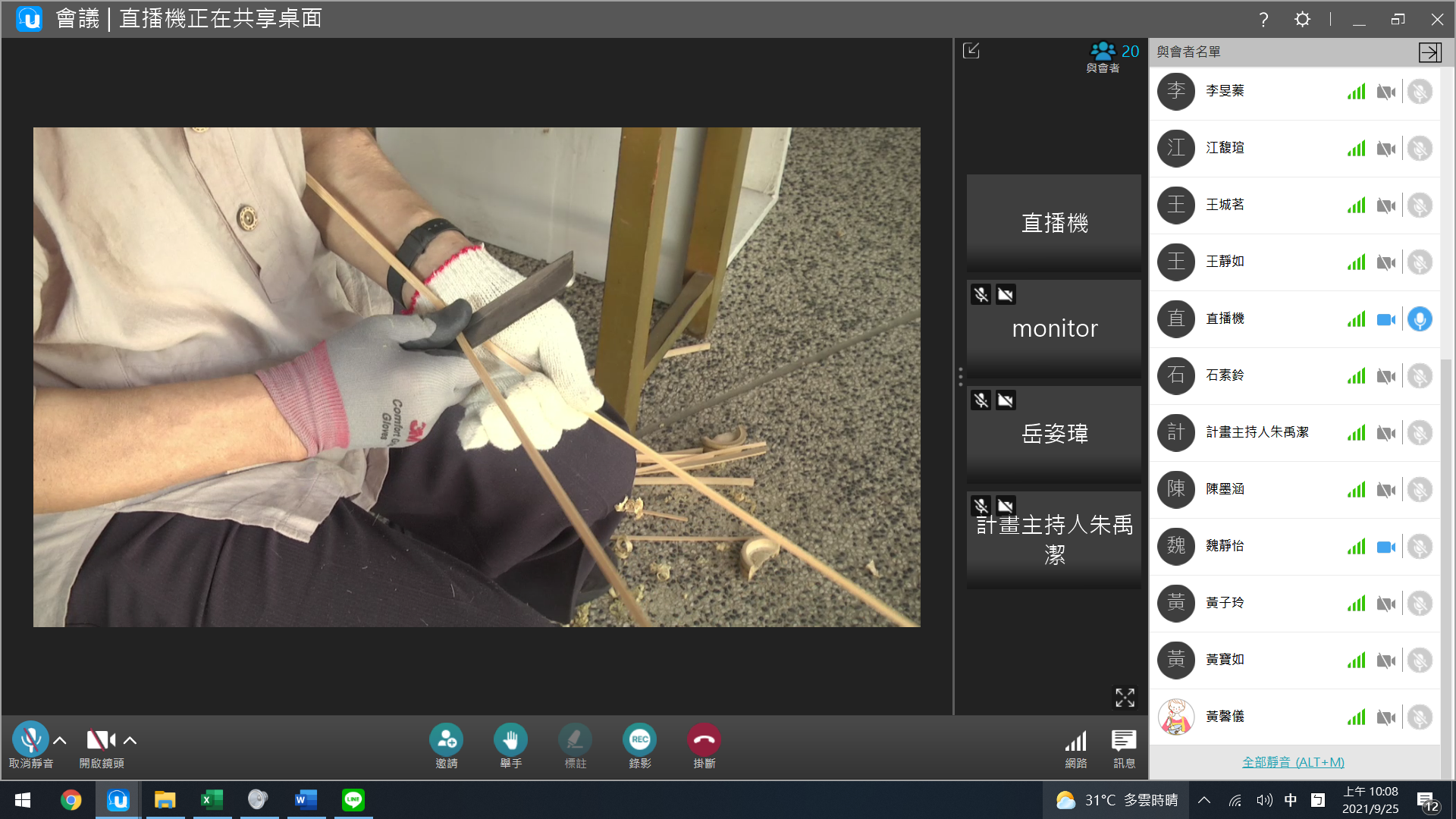
Task: Select the monitor video thumbnail
Action: coord(1053,328)
